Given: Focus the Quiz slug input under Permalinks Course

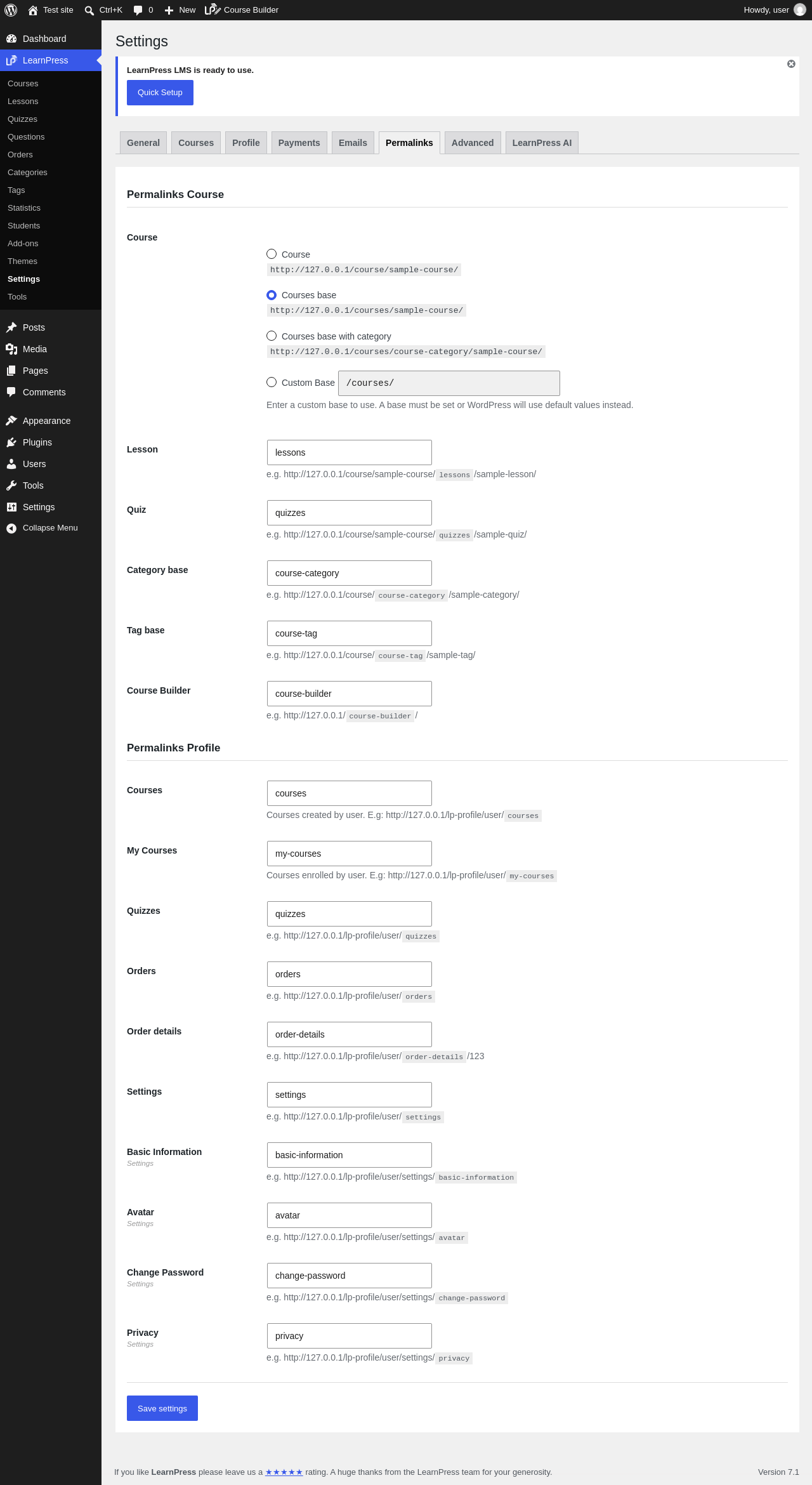Looking at the screenshot, I should tap(350, 513).
